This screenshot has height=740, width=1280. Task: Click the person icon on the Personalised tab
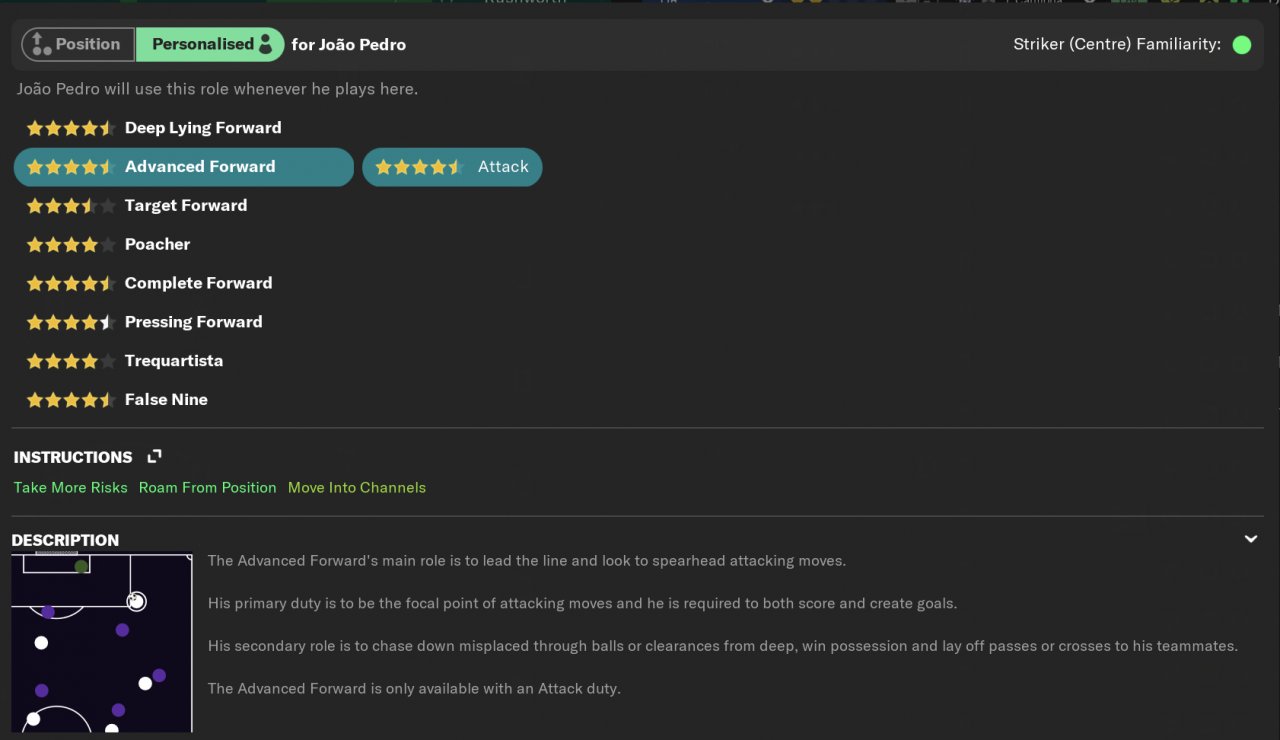(x=266, y=44)
